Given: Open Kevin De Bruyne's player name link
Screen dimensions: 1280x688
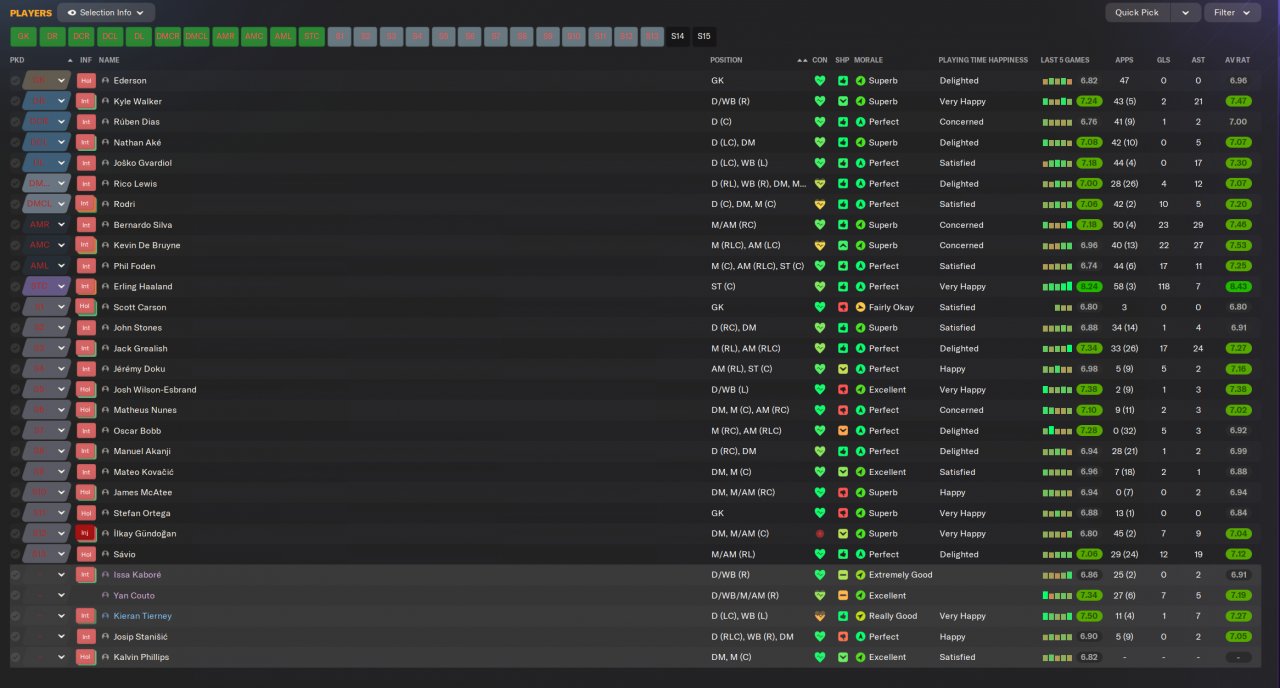Looking at the screenshot, I should [x=147, y=245].
